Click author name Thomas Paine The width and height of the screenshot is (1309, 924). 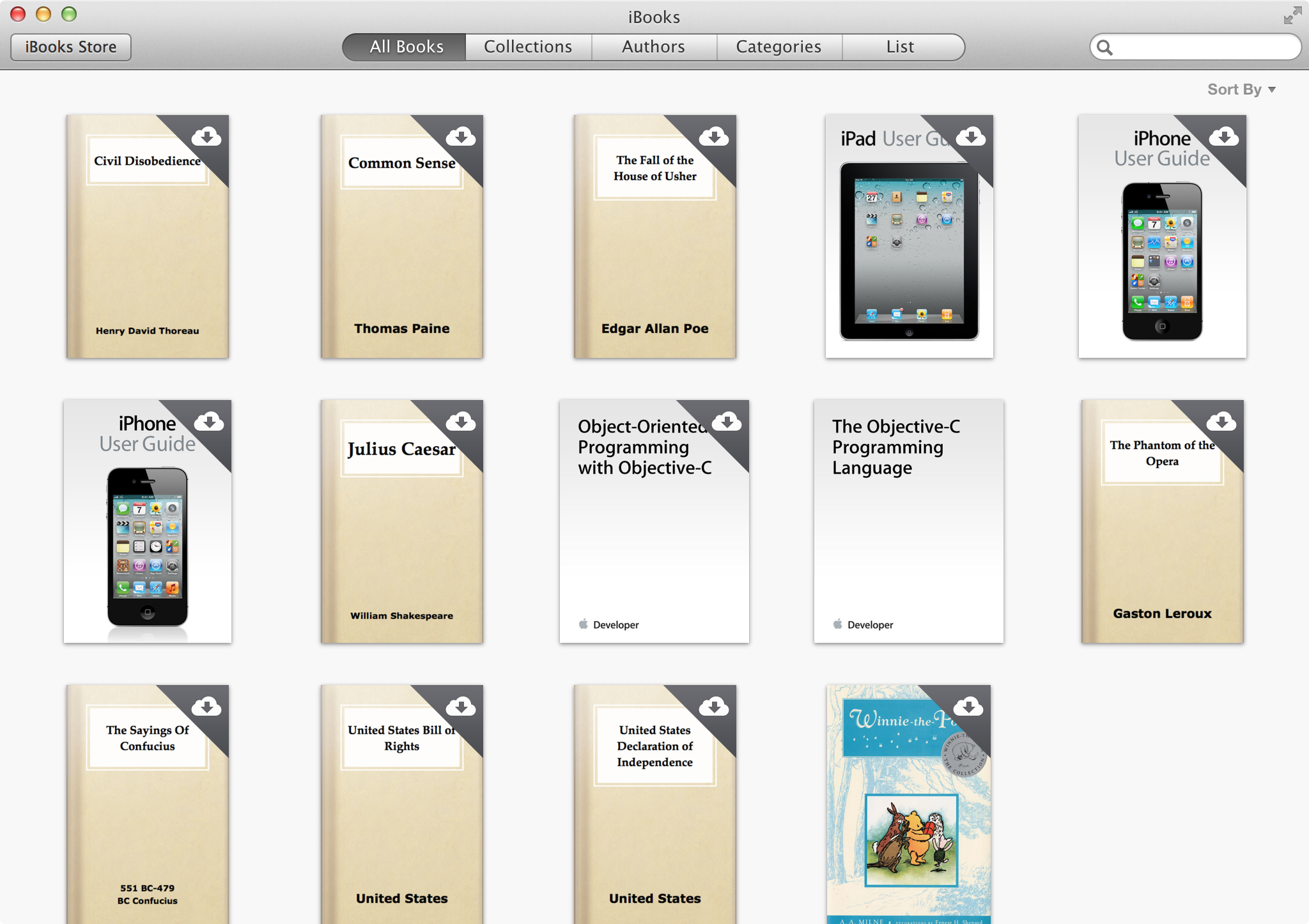(x=402, y=328)
